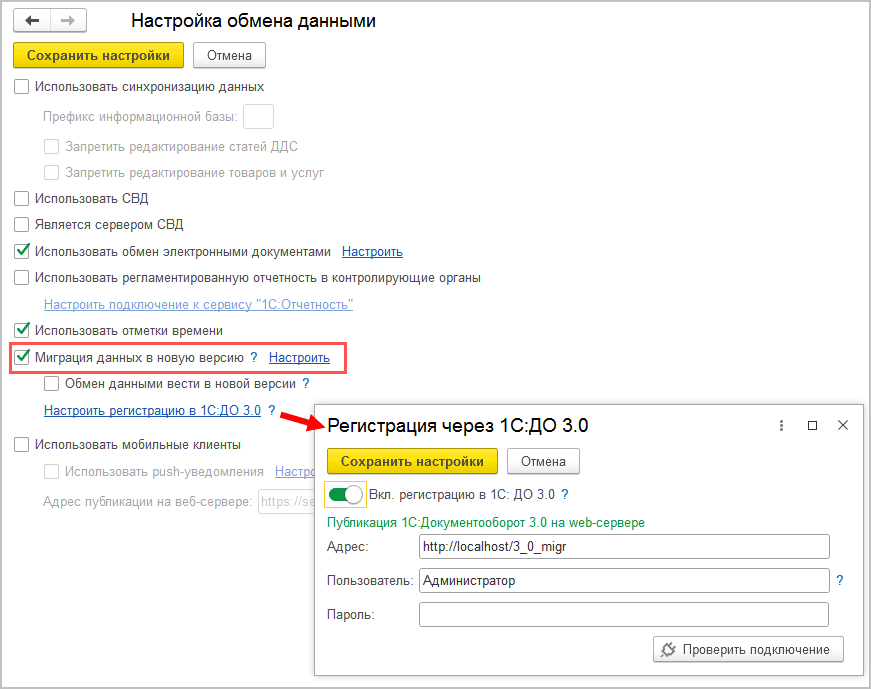Switch off Вкл. регистрацию в 1С: ДО 3.0 toggle
This screenshot has height=689, width=871.
[x=346, y=495]
